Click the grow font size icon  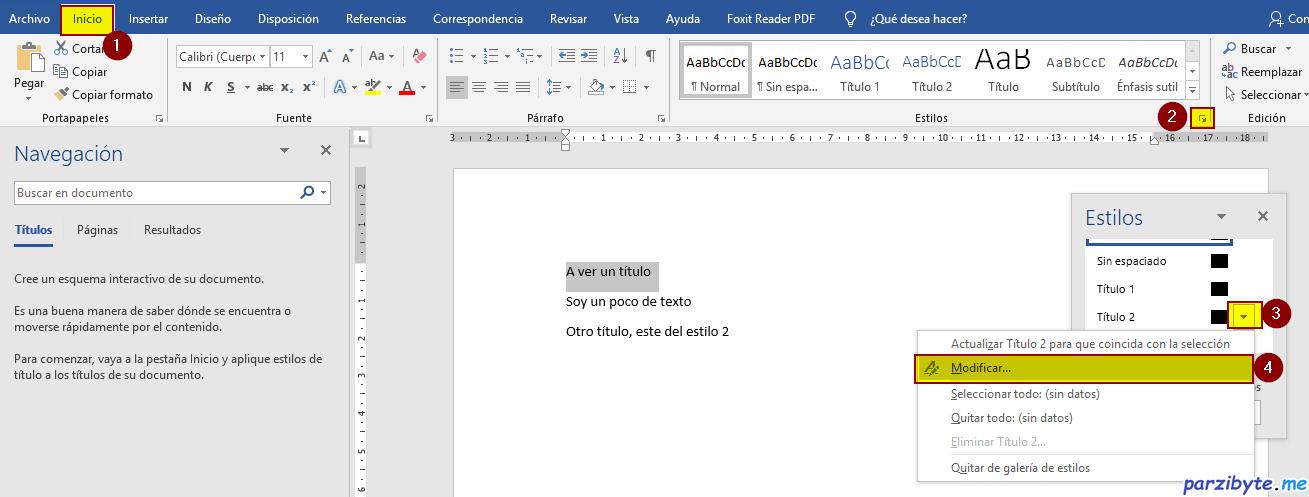point(326,57)
